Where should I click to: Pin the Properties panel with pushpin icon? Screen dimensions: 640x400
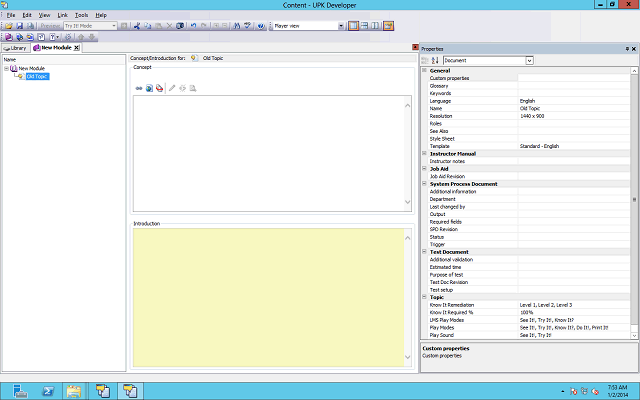pos(625,48)
